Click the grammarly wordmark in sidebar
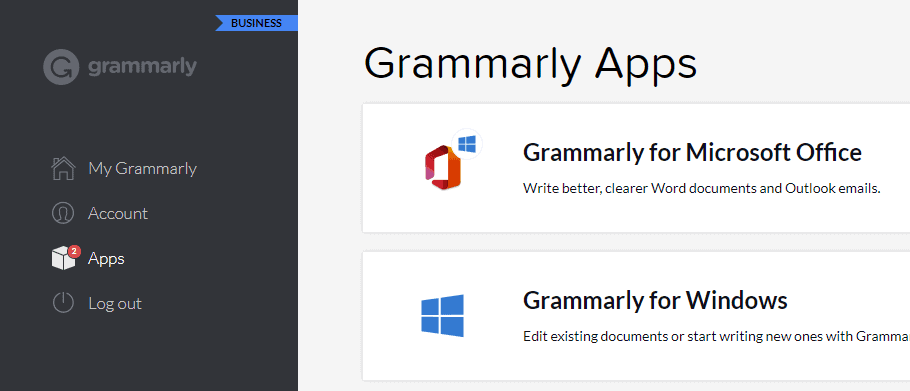The image size is (910, 391). [x=142, y=67]
